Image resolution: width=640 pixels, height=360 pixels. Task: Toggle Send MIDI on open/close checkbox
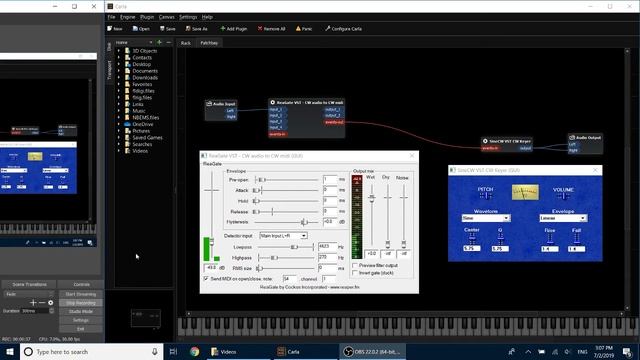pyautogui.click(x=206, y=278)
